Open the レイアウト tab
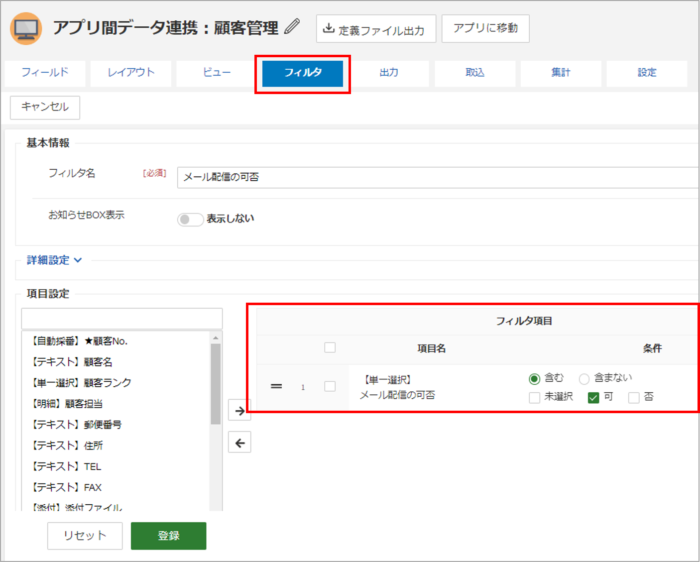Screen dimensions: 700x562 click(x=131, y=73)
